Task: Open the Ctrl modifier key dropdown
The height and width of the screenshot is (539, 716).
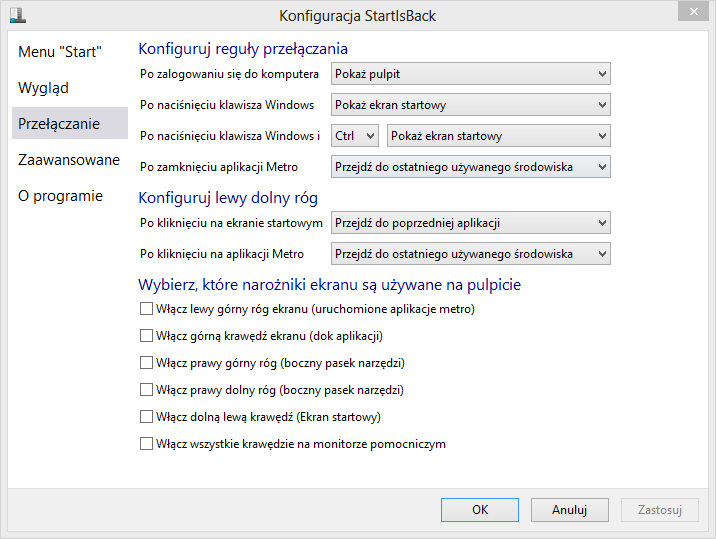Action: click(x=355, y=136)
